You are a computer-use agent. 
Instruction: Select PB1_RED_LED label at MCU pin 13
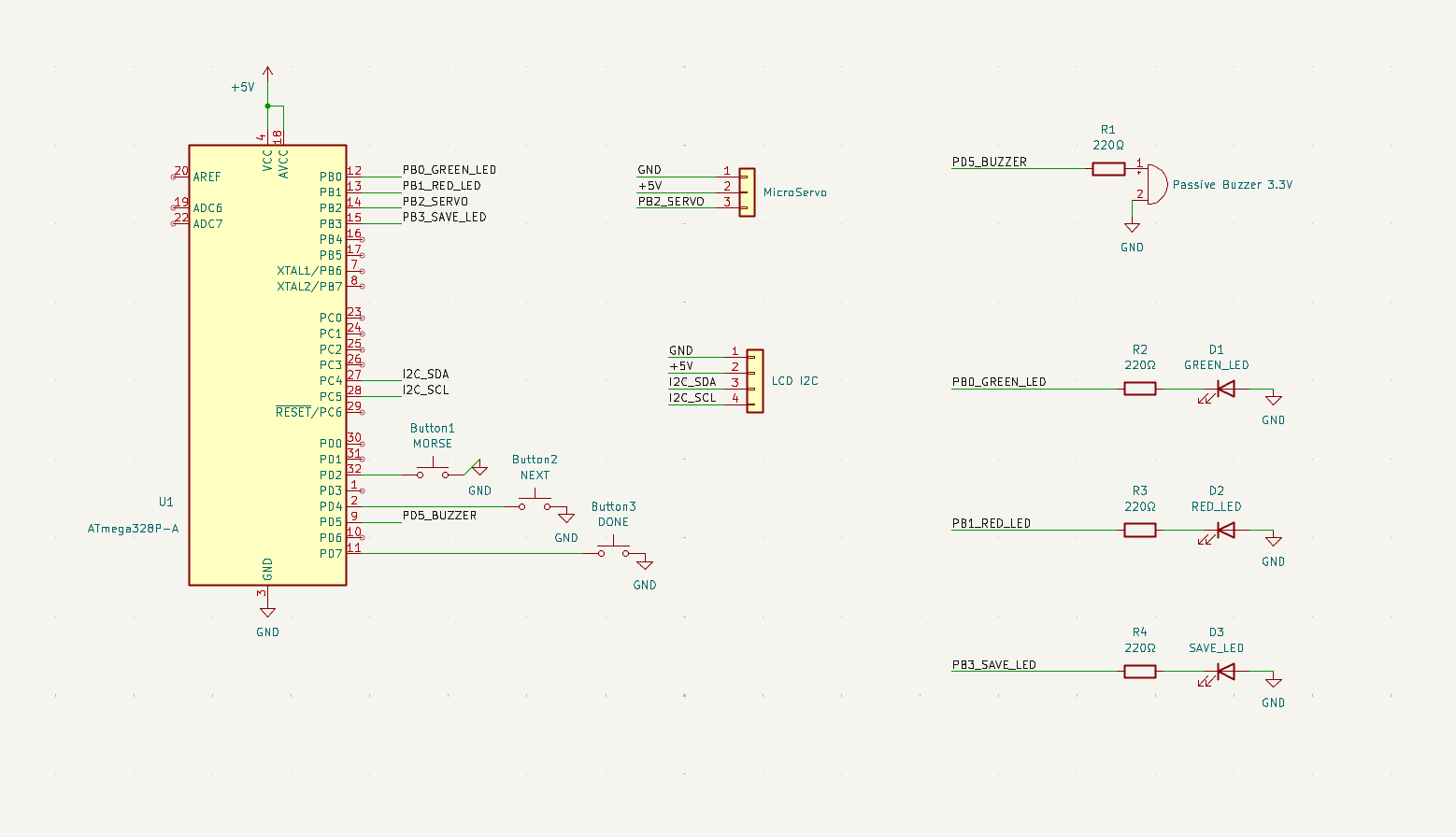[441, 186]
